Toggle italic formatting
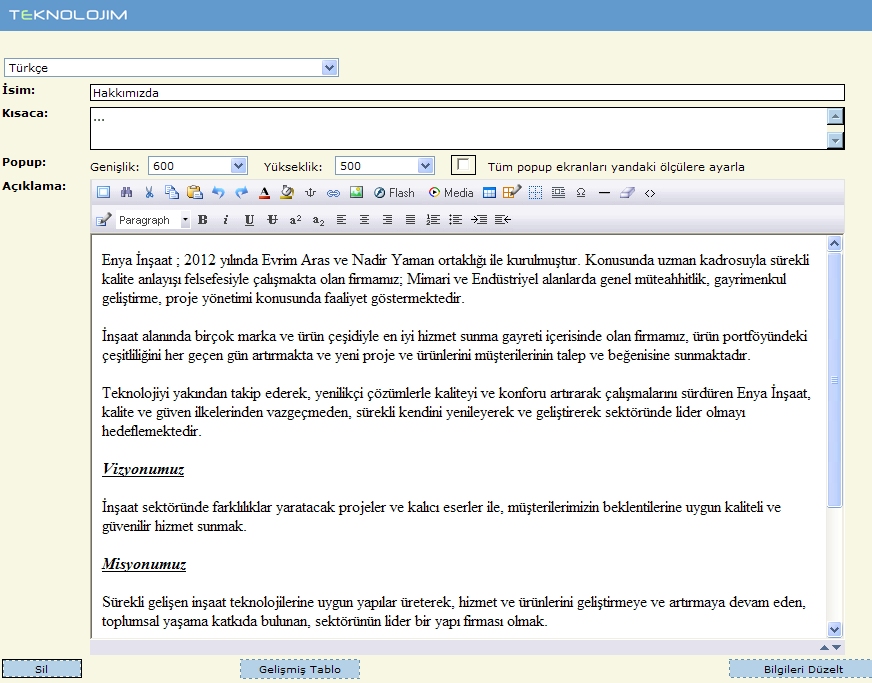Viewport: 872px width, 683px height. pyautogui.click(x=226, y=220)
